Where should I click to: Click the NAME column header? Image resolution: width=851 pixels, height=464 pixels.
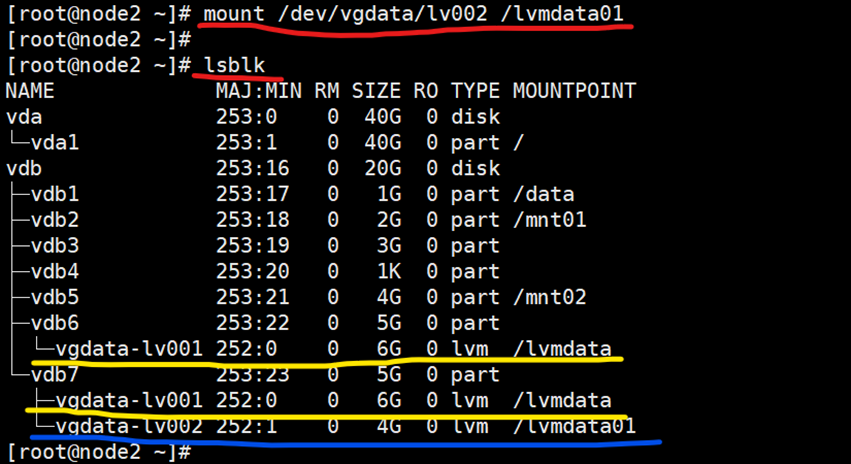click(x=30, y=91)
